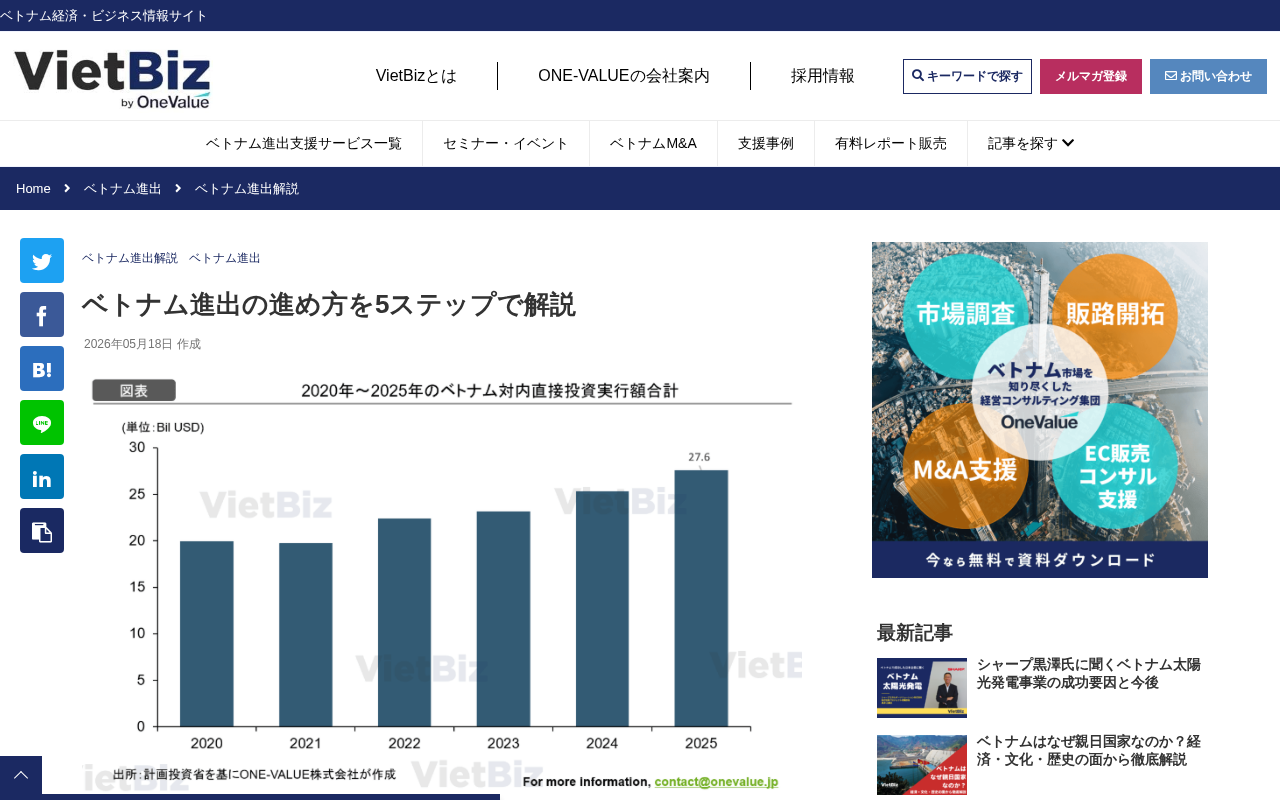Open ベトナムM&A menu item
Screen dimensions: 1280x800
(x=653, y=143)
